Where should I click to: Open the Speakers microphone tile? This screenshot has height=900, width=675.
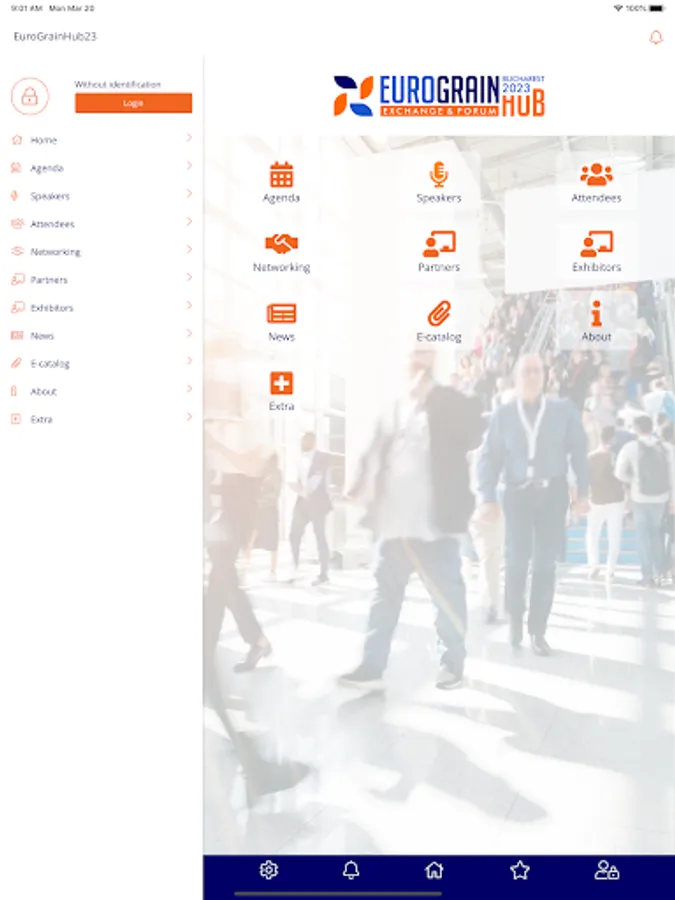[x=439, y=182]
